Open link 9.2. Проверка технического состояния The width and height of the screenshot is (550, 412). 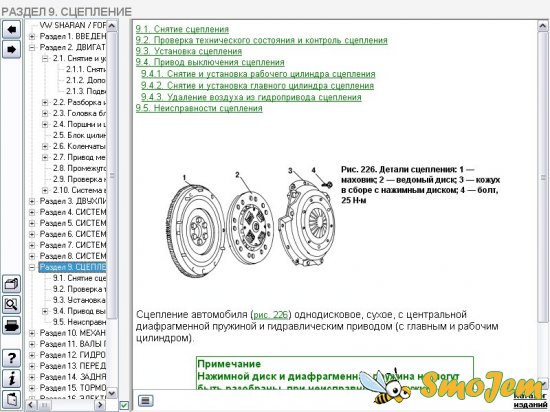click(262, 40)
